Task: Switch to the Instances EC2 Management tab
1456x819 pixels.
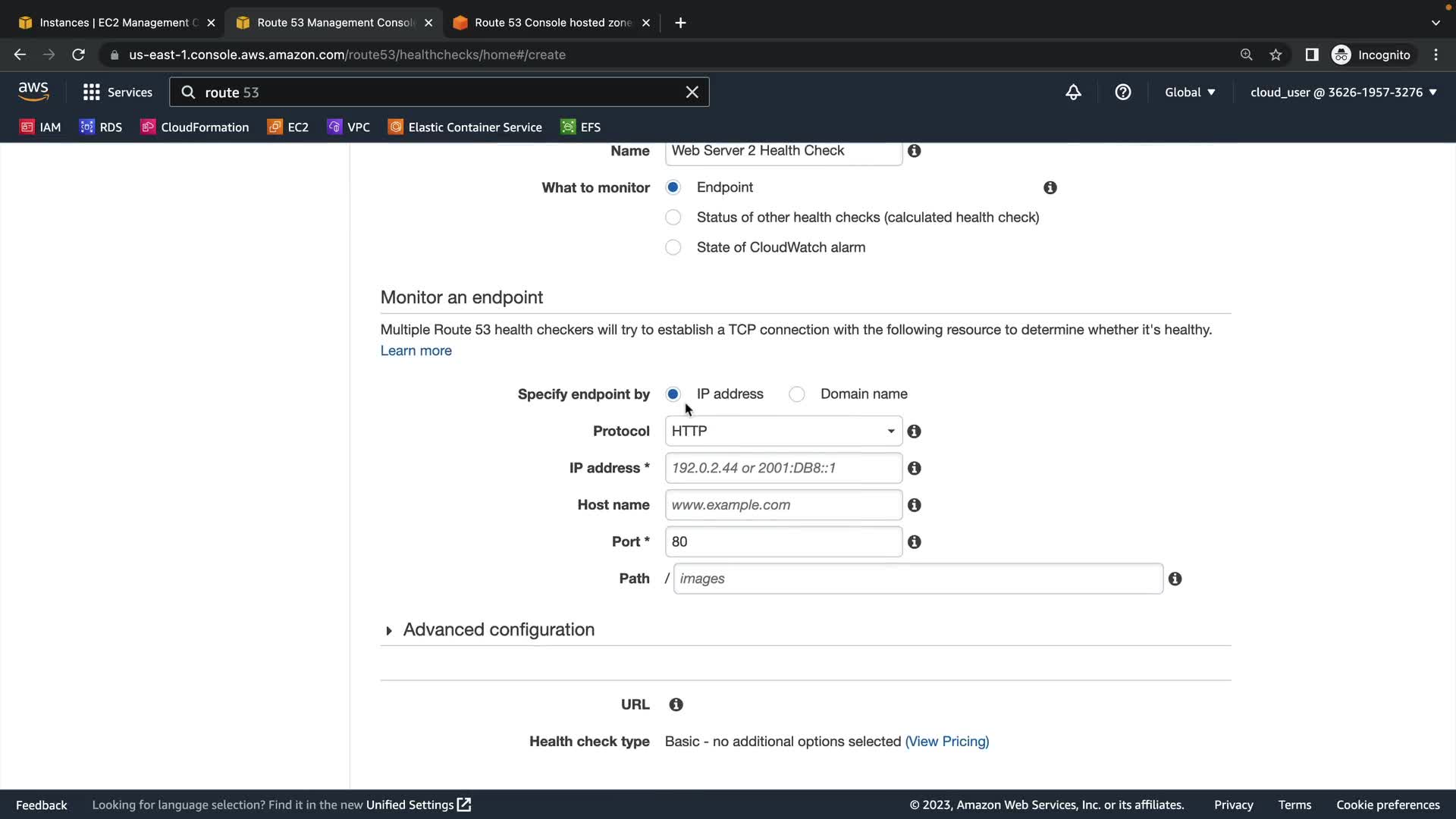Action: click(114, 23)
